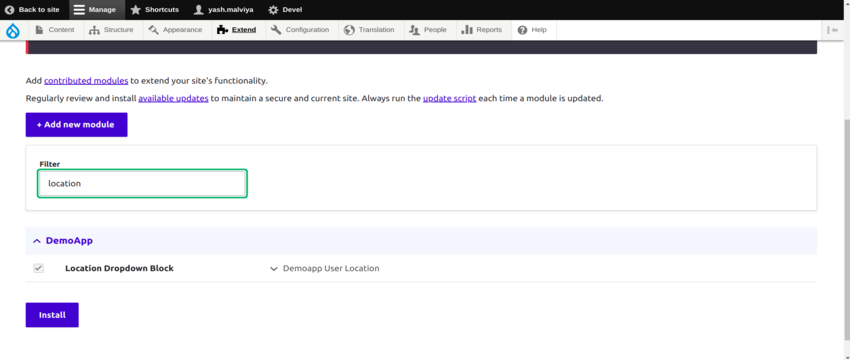Image resolution: width=850 pixels, height=360 pixels.
Task: Click the Reports bar chart icon
Action: (467, 30)
